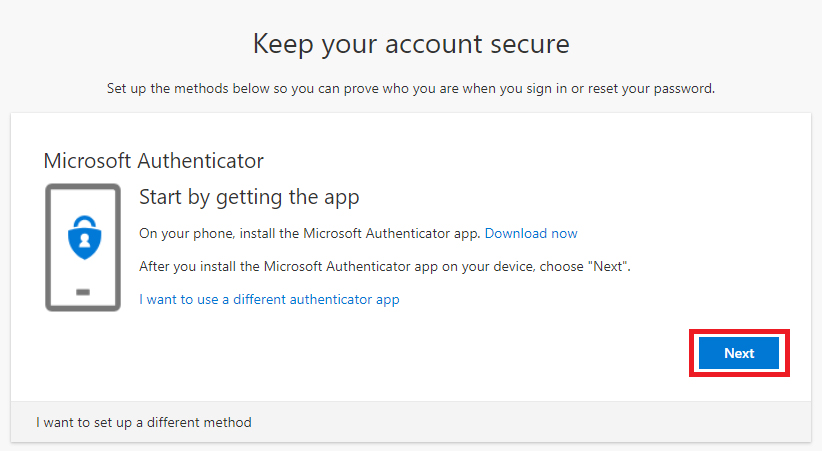Viewport: 822px width, 451px height.
Task: Click the phone's home button bar
Action: click(83, 292)
